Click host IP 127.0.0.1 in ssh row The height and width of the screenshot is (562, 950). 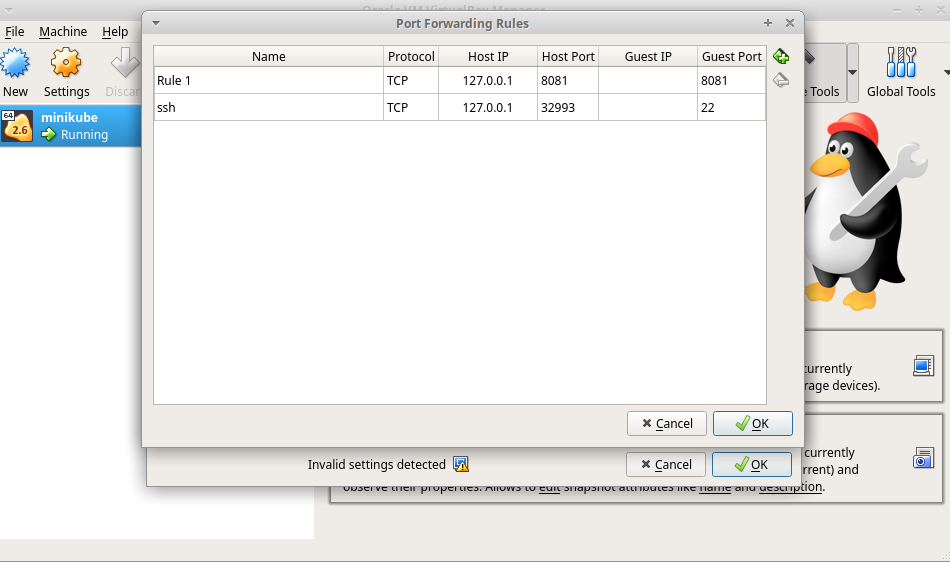point(488,107)
